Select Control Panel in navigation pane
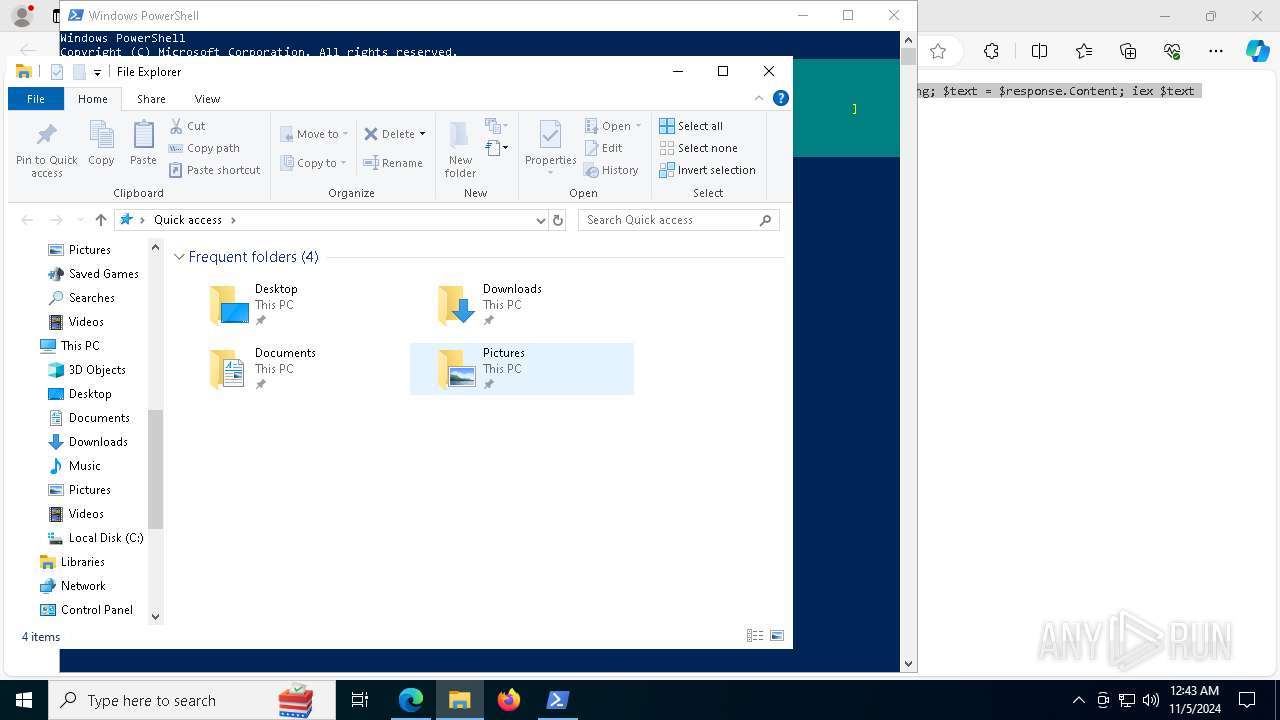1280x720 pixels. (x=86, y=610)
